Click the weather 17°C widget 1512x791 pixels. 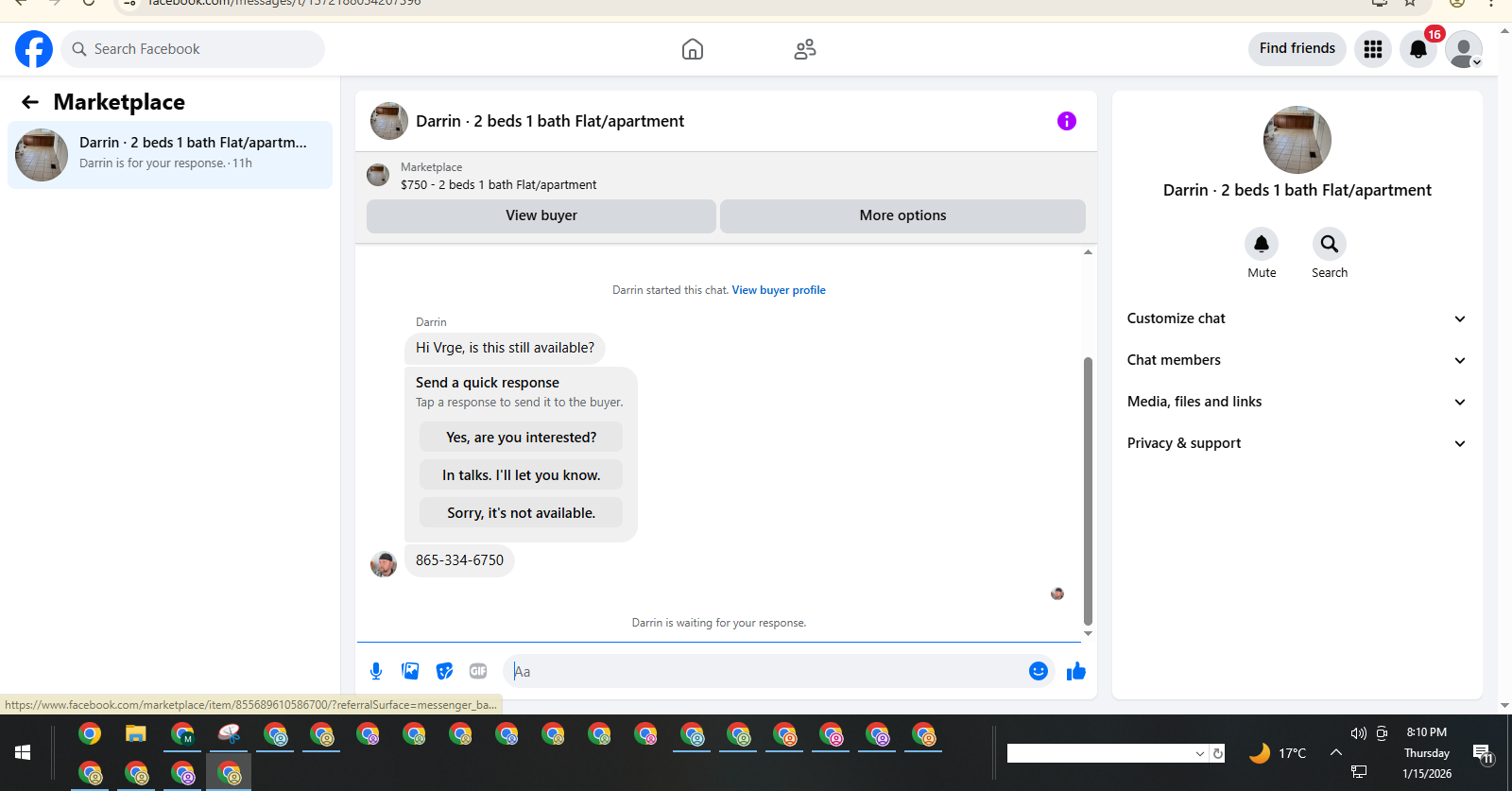[1278, 753]
